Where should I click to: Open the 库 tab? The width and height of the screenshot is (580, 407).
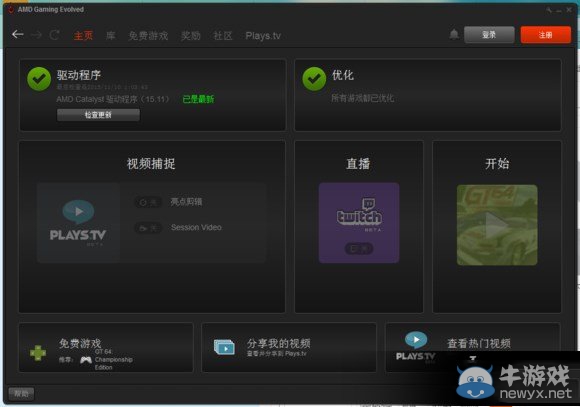point(111,36)
